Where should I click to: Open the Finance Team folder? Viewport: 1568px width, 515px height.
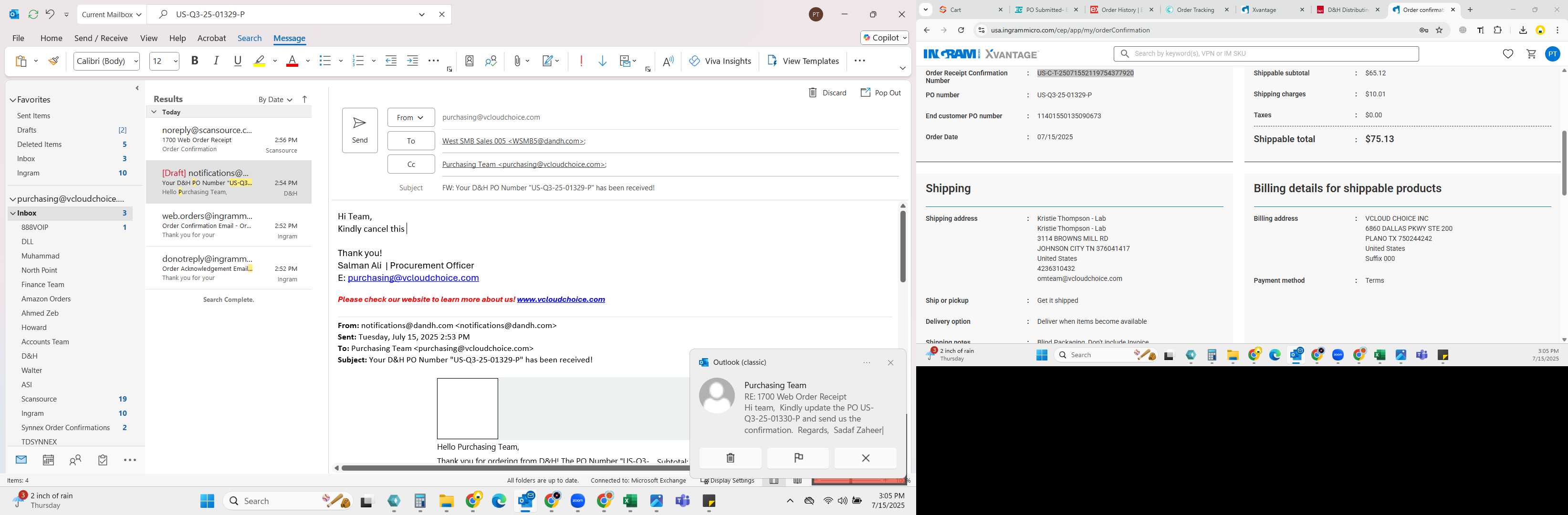pos(42,285)
